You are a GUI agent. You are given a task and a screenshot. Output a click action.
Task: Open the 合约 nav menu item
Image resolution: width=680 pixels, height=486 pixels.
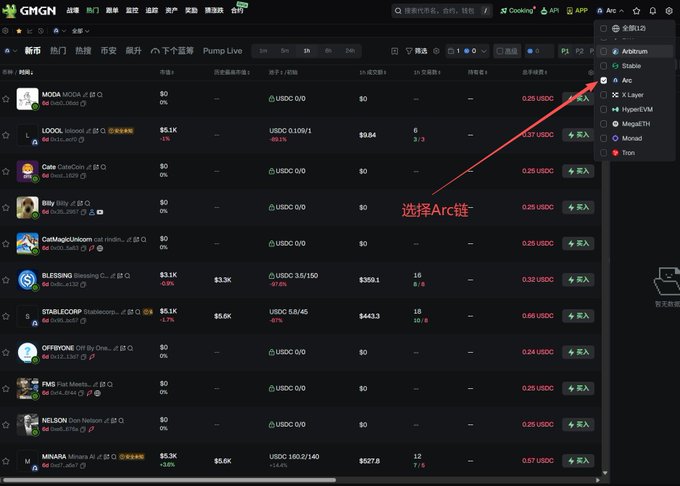click(237, 10)
